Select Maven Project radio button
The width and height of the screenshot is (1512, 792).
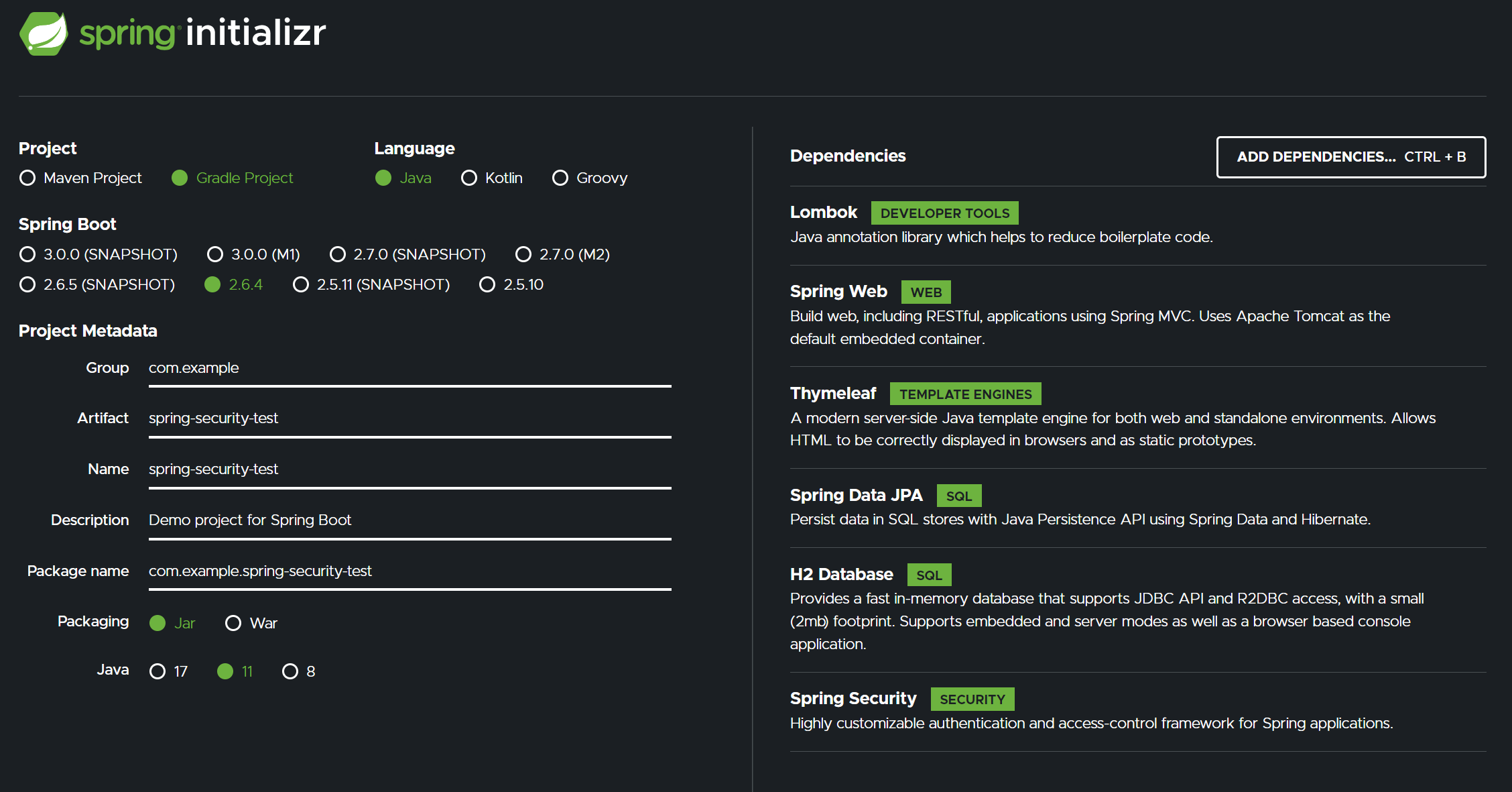[27, 178]
